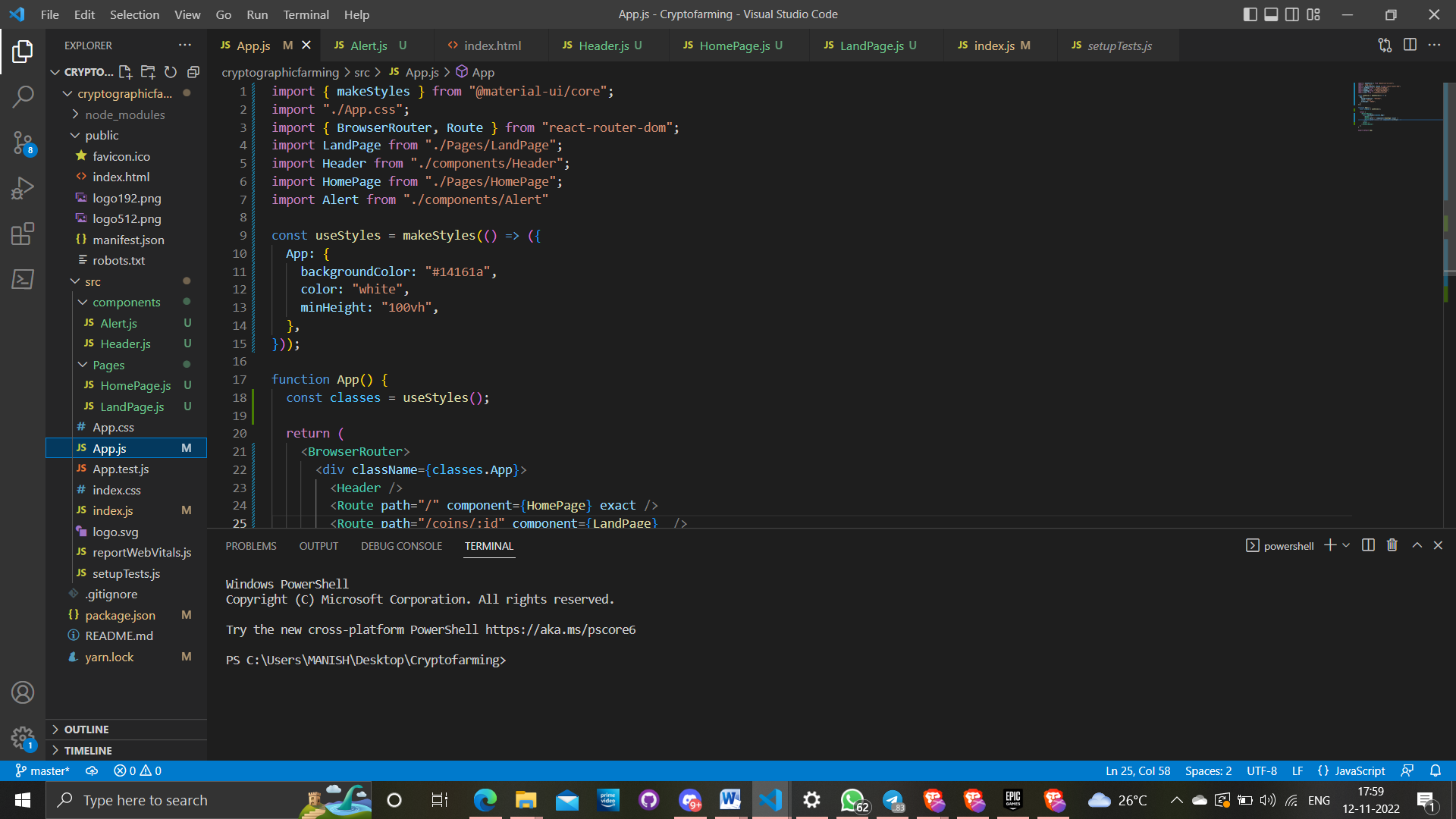The height and width of the screenshot is (819, 1456).
Task: Open launch profile dropdown next to plus
Action: pyautogui.click(x=1347, y=545)
